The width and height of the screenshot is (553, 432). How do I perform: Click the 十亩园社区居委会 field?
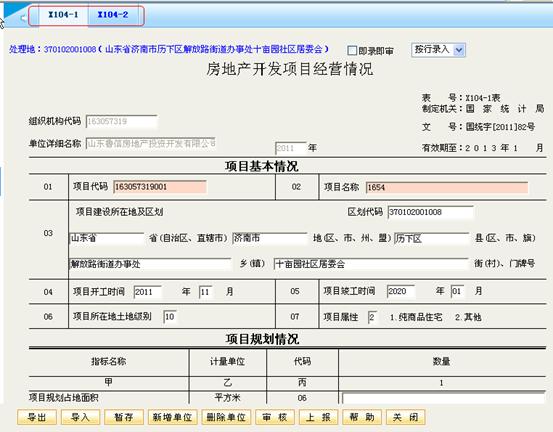tap(371, 264)
